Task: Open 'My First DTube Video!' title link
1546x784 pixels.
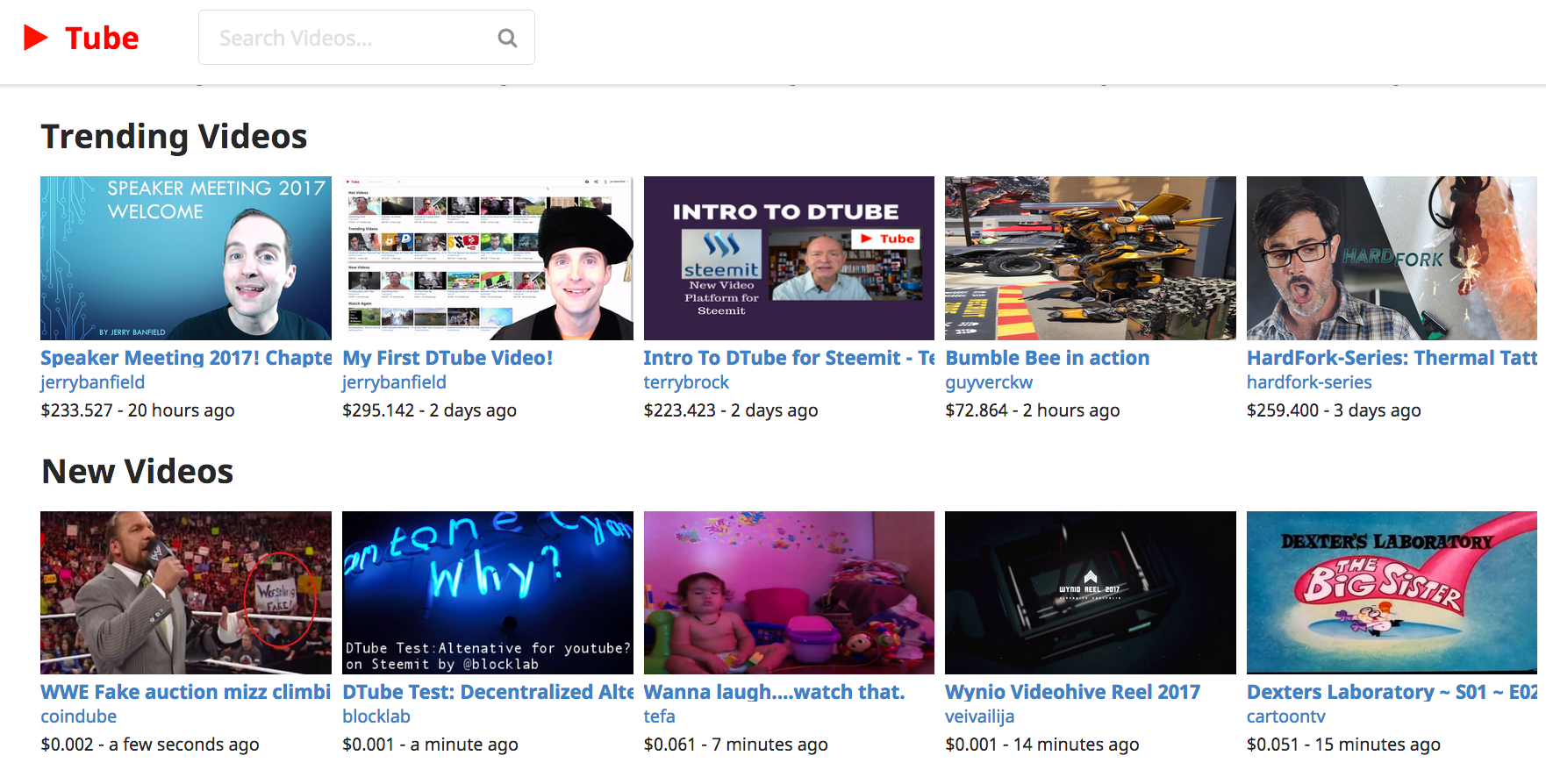Action: tap(447, 358)
